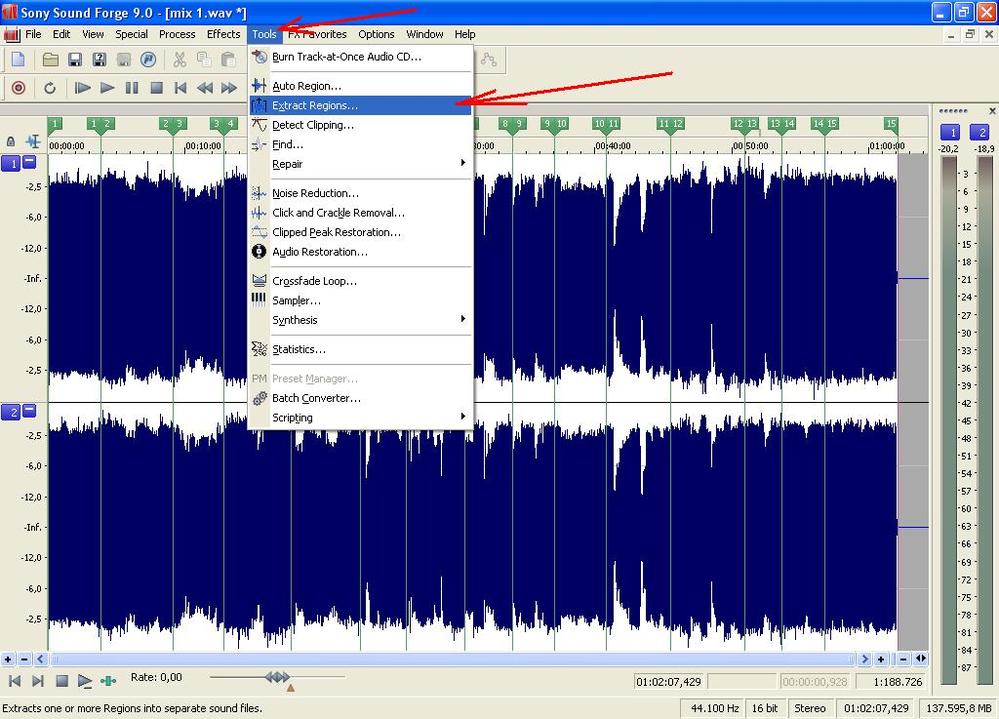Image resolution: width=999 pixels, height=719 pixels.
Task: Click the Play Normal button in bottom playbar
Action: pos(85,681)
